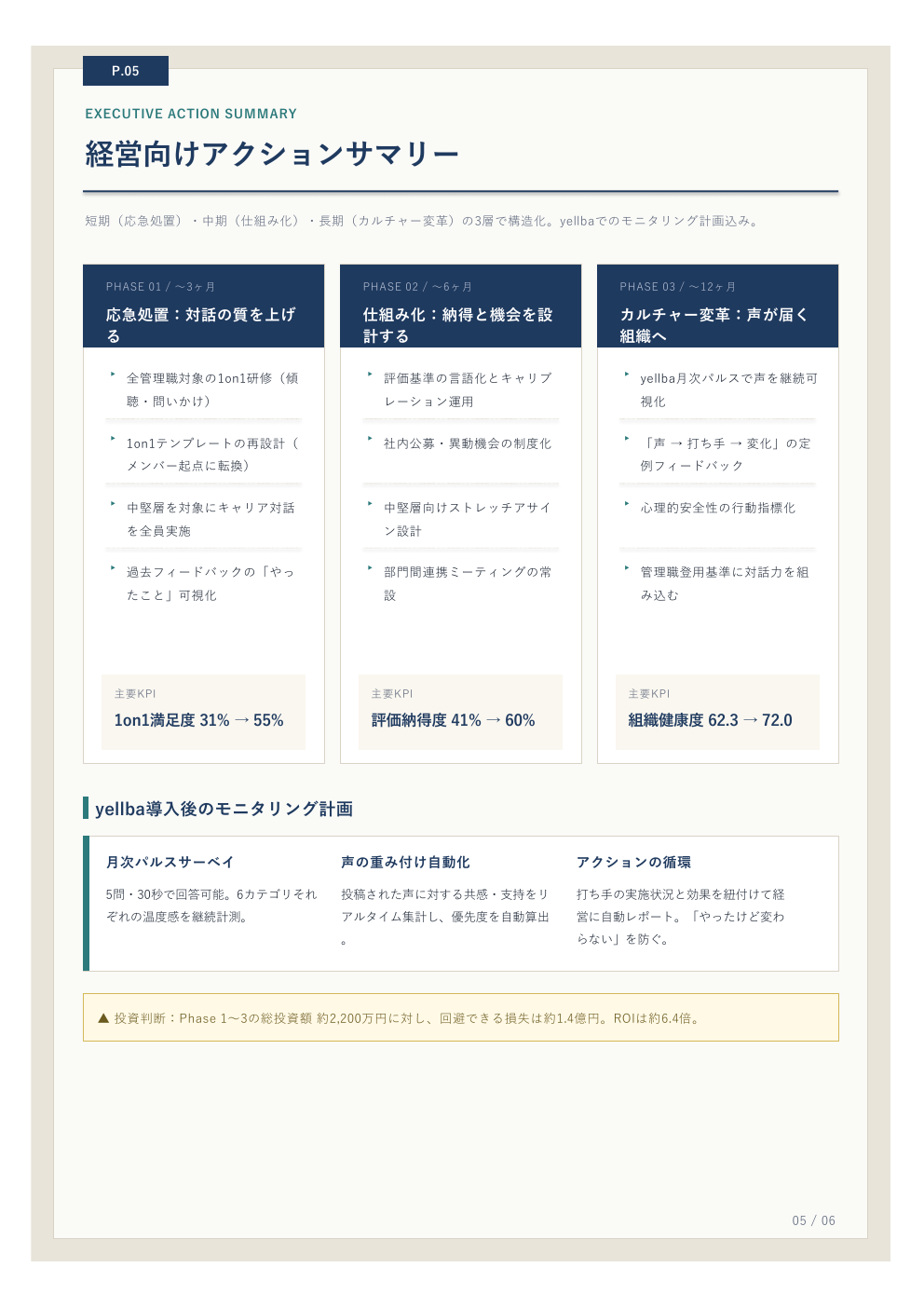Screen dimensions: 924x1308
Task: Click item 管理職登用基準に対話力を組み込む
Action: 725,583
